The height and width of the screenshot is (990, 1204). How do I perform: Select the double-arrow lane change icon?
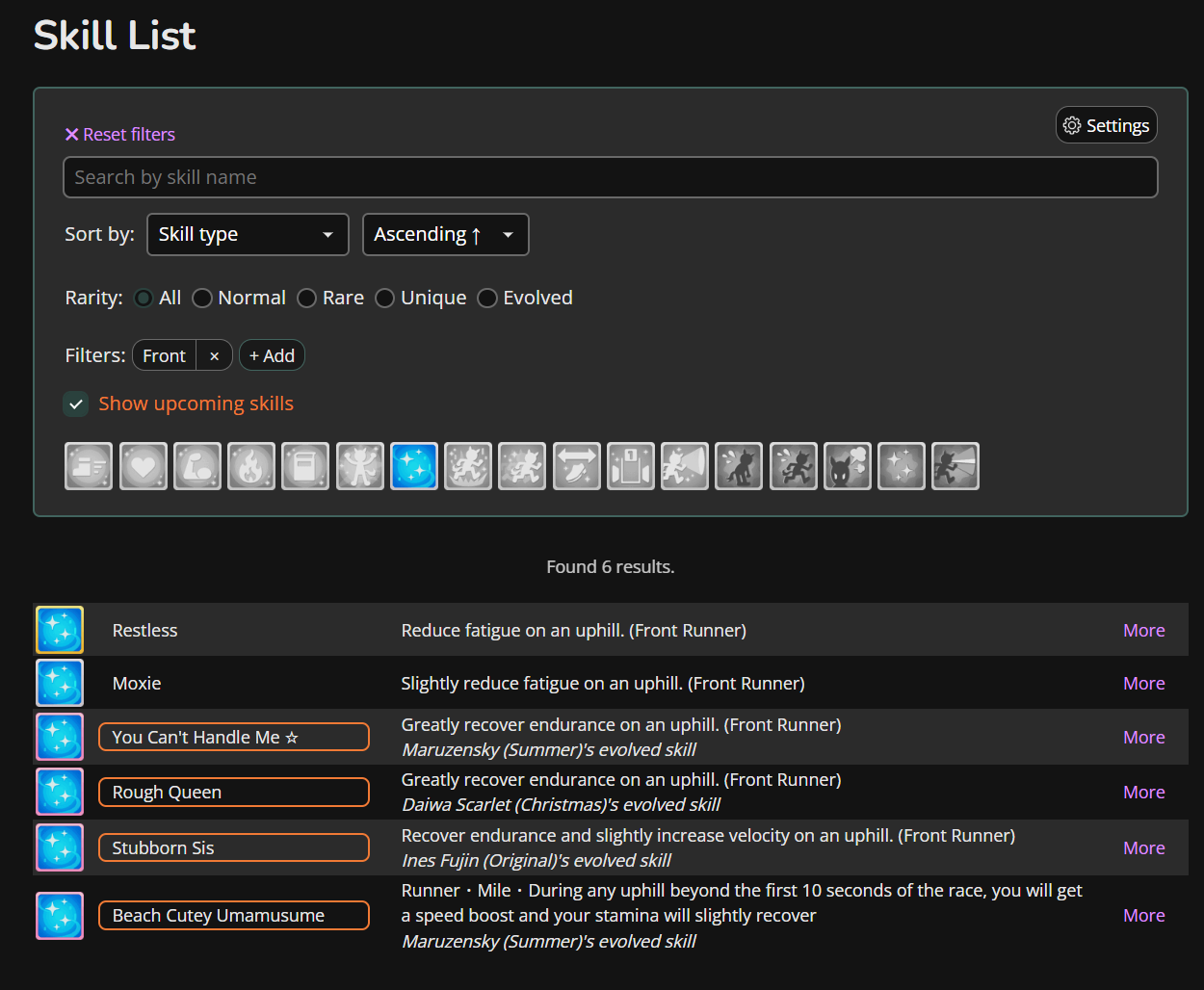[x=577, y=466]
